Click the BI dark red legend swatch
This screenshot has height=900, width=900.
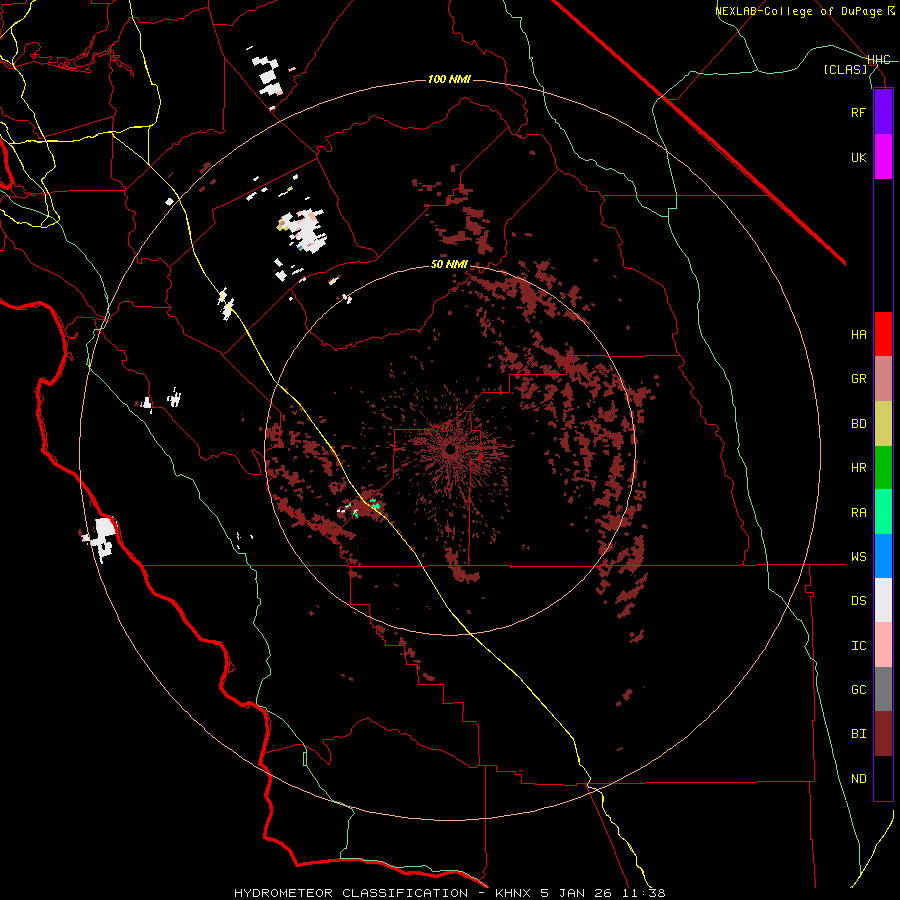[x=883, y=734]
